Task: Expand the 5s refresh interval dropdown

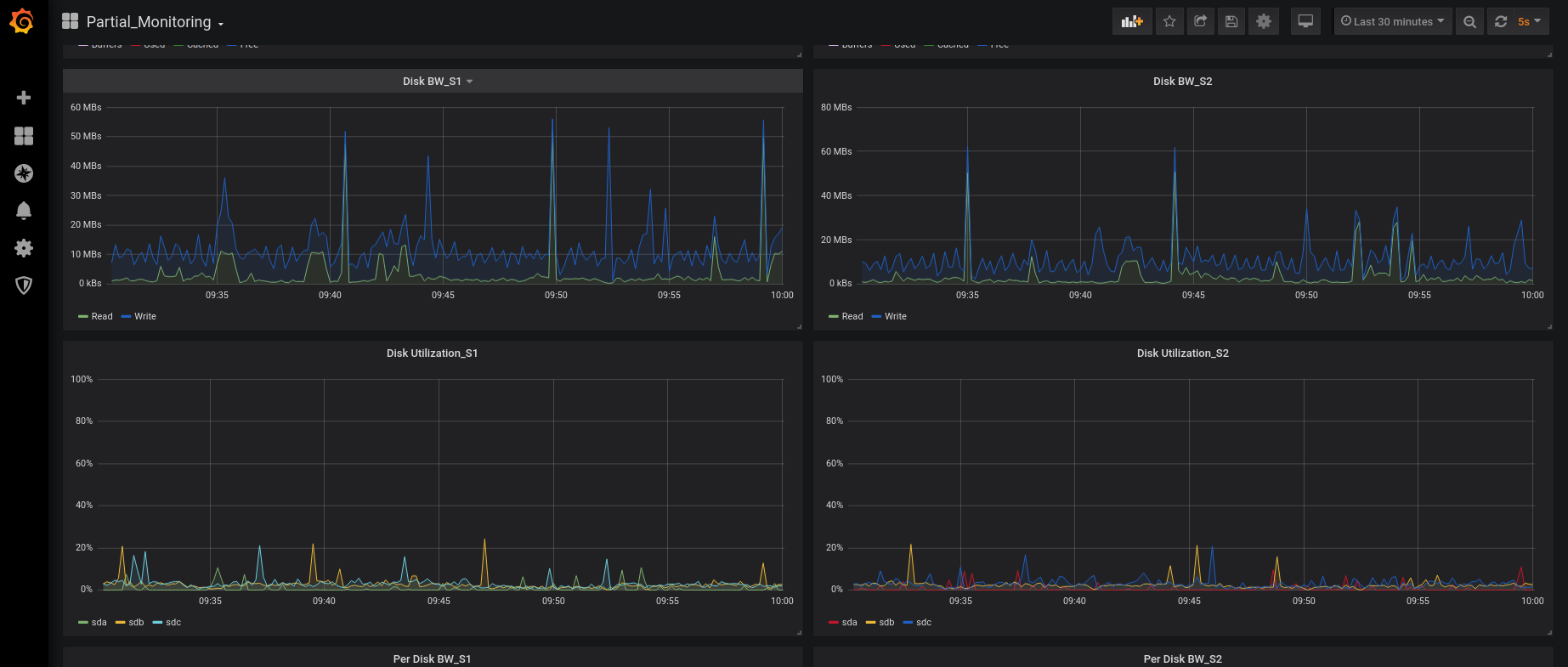Action: pos(1529,21)
